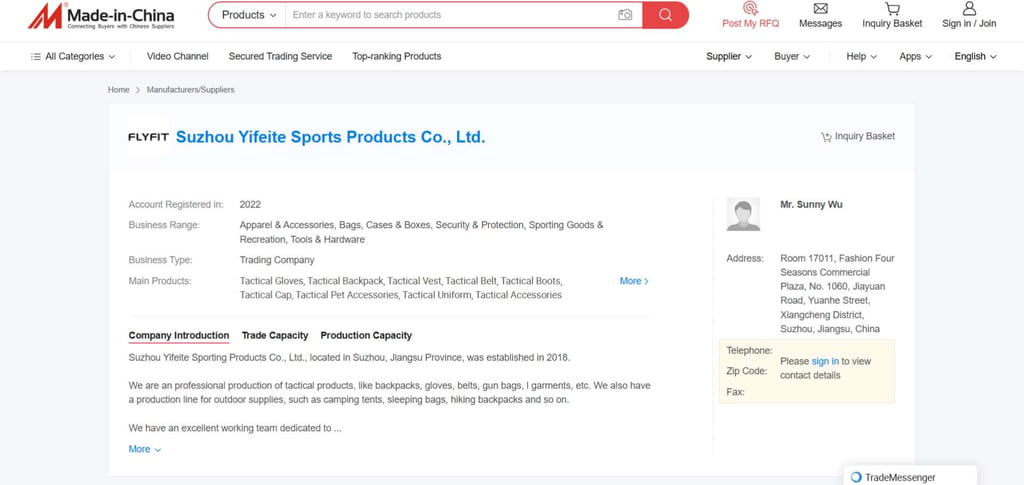Click sign in link for contact details
1024x485 pixels.
[825, 362]
